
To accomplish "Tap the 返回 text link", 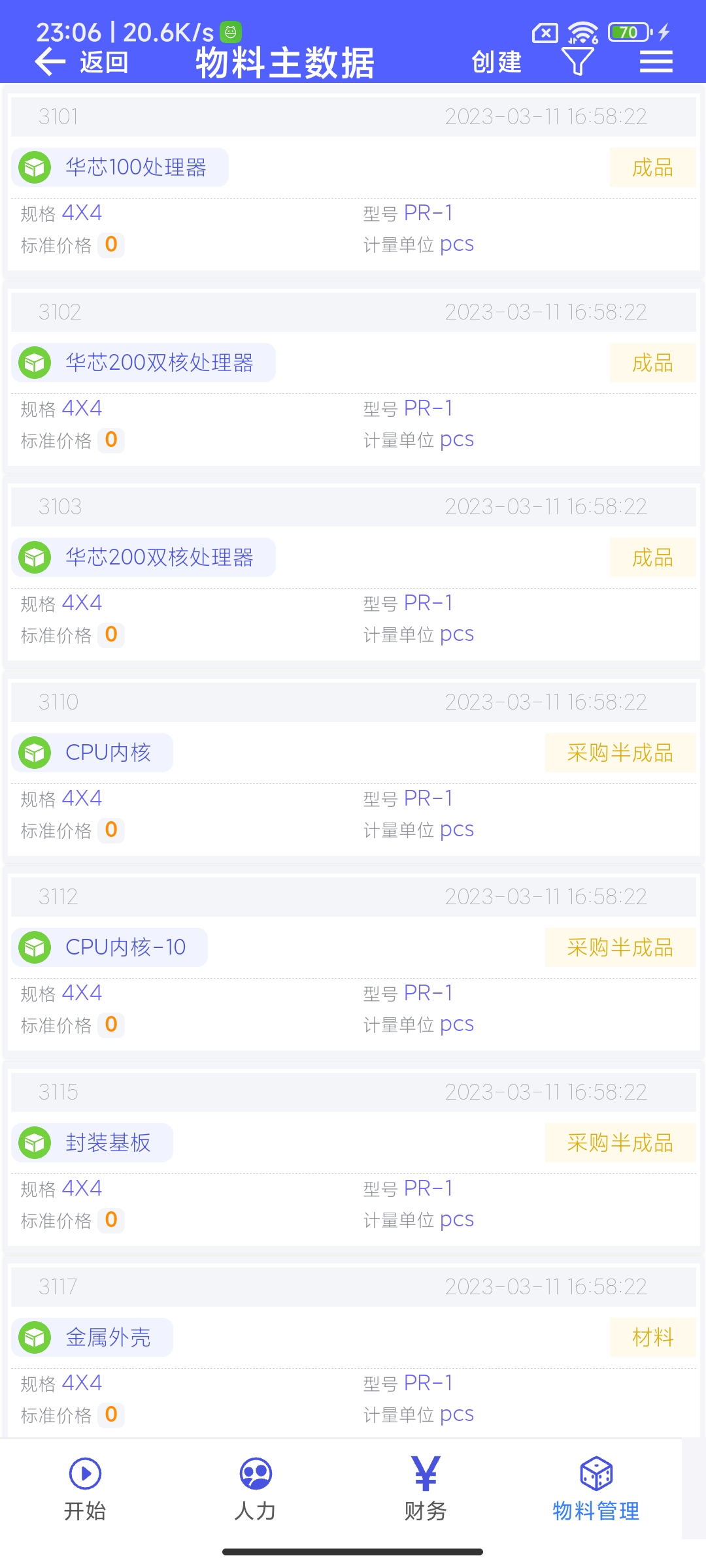I will pyautogui.click(x=104, y=63).
